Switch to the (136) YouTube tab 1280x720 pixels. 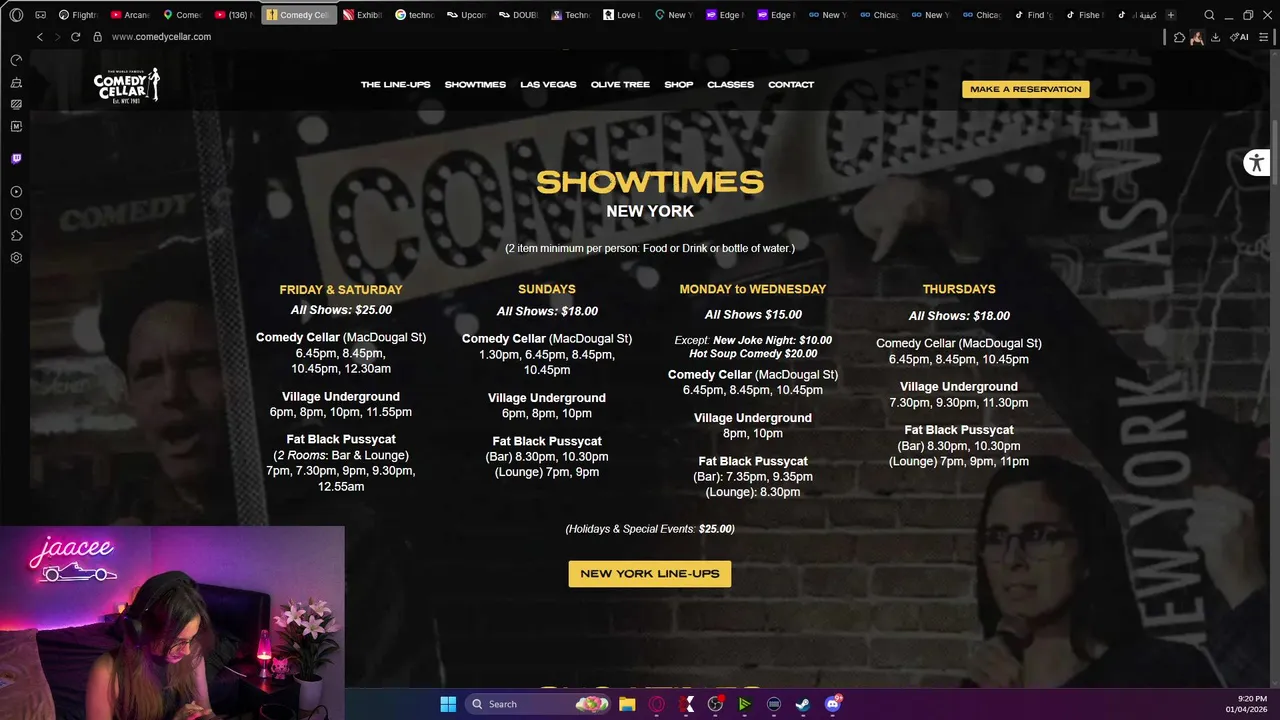pyautogui.click(x=235, y=15)
